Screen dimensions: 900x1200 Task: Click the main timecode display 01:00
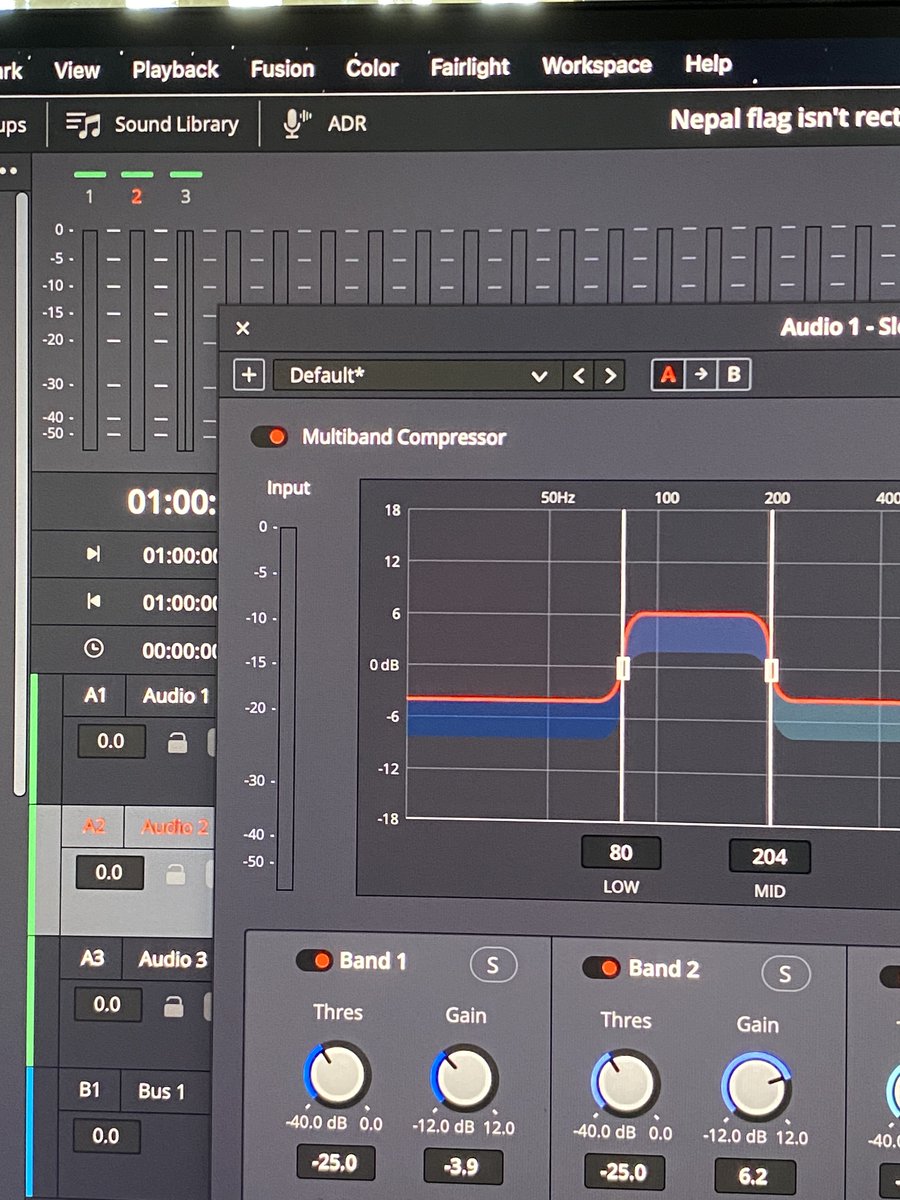tap(172, 501)
